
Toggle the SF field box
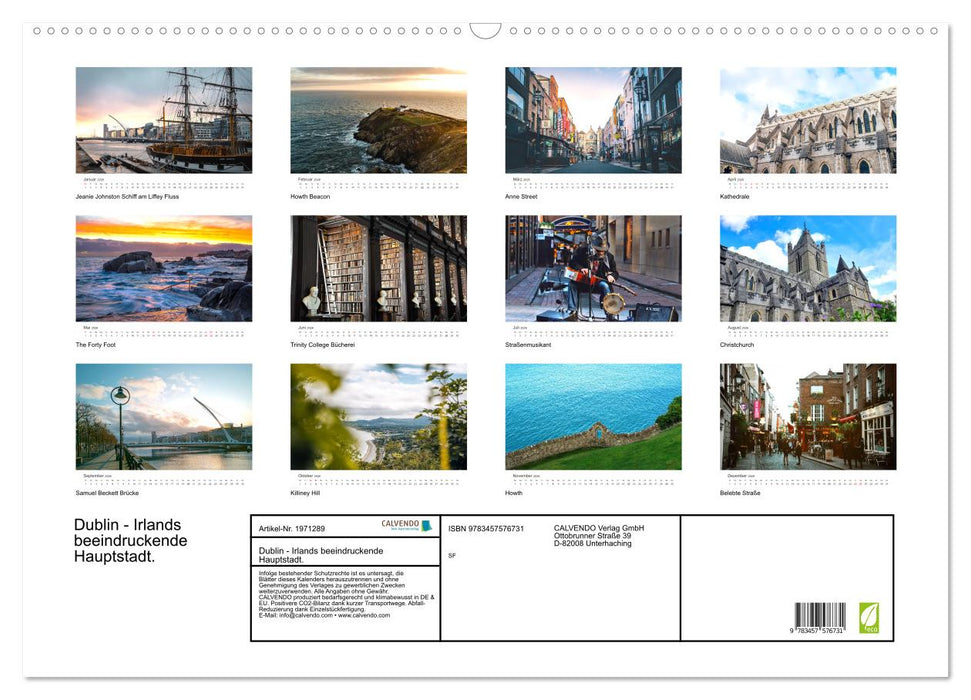pos(452,555)
